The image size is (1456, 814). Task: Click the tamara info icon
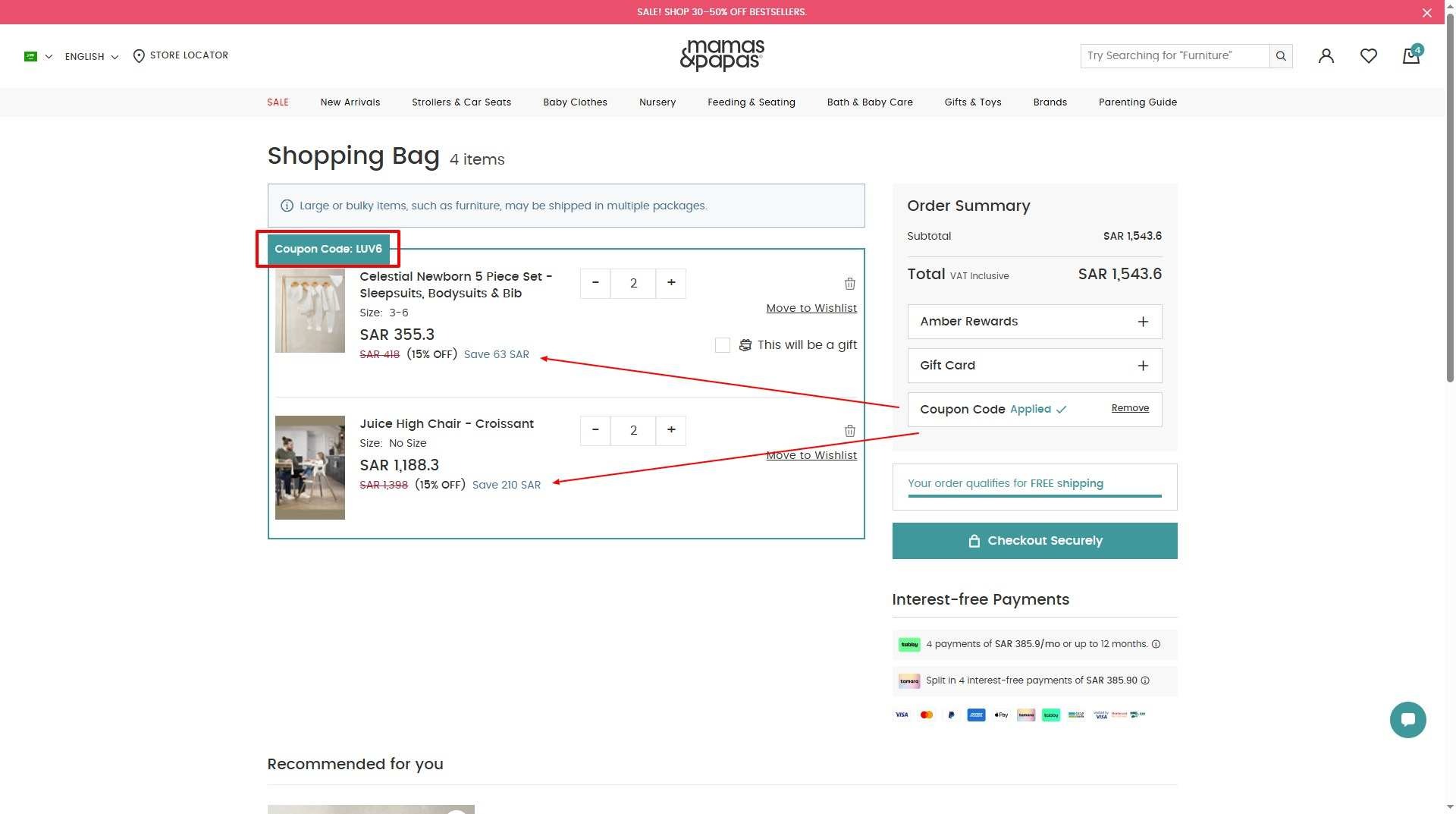point(1145,680)
